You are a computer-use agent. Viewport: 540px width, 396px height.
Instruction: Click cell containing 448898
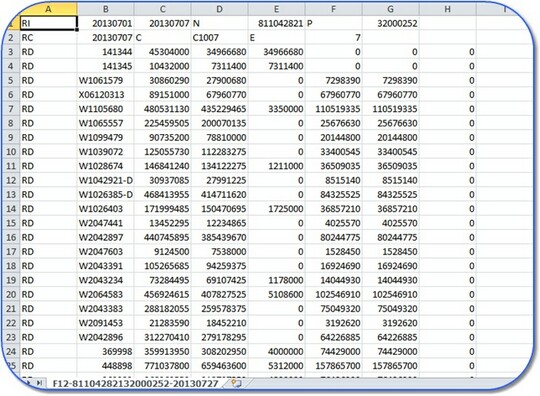click(x=105, y=366)
